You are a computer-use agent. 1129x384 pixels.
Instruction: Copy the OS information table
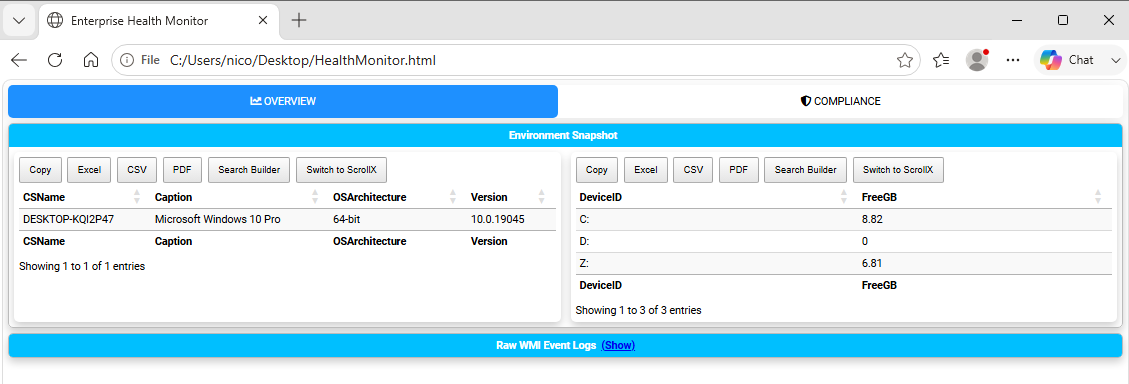coord(40,170)
